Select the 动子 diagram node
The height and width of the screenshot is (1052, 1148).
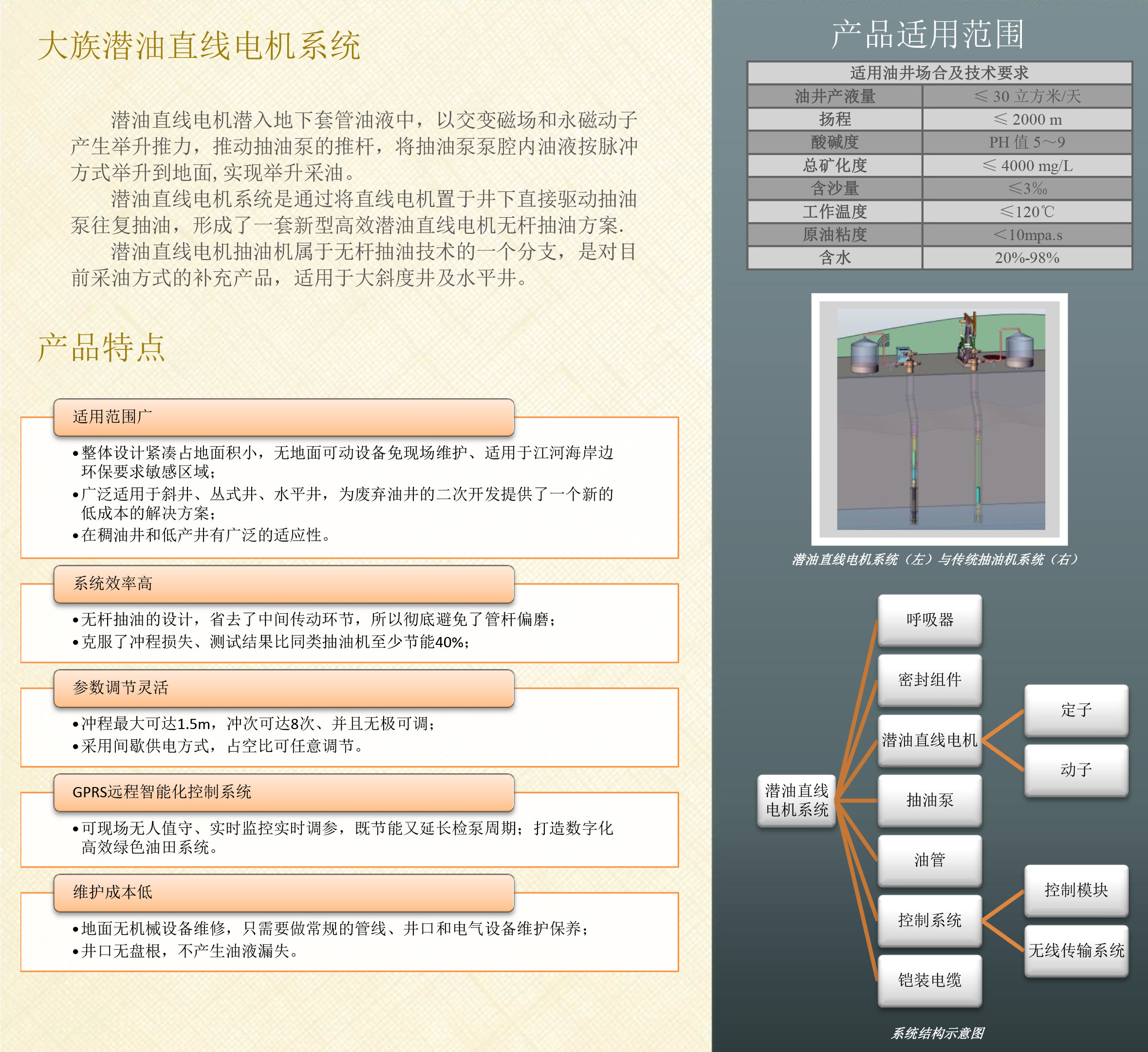(1076, 770)
